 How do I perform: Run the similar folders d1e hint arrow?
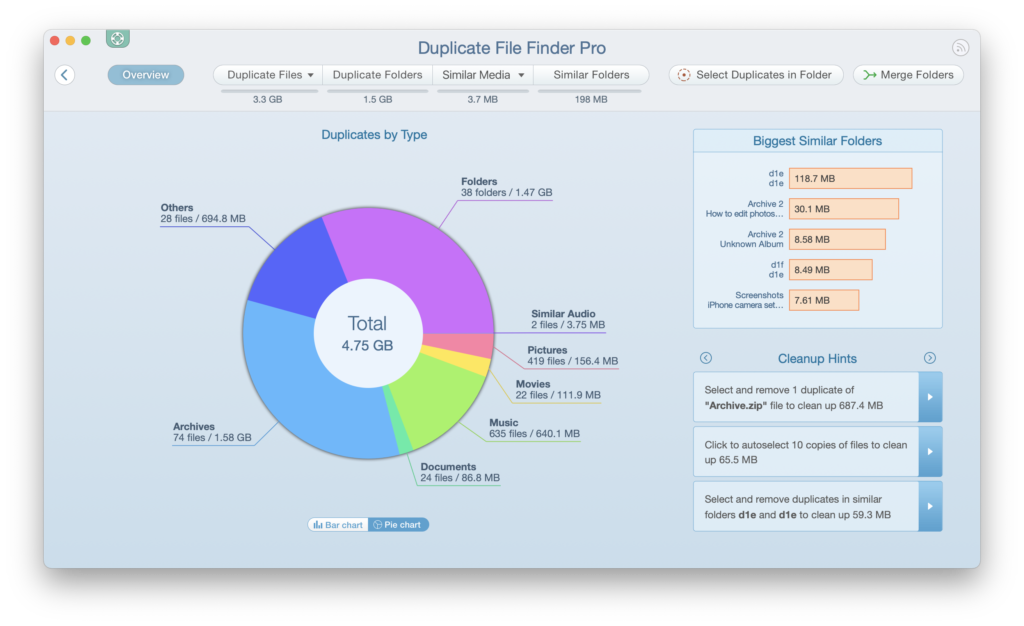[x=930, y=506]
